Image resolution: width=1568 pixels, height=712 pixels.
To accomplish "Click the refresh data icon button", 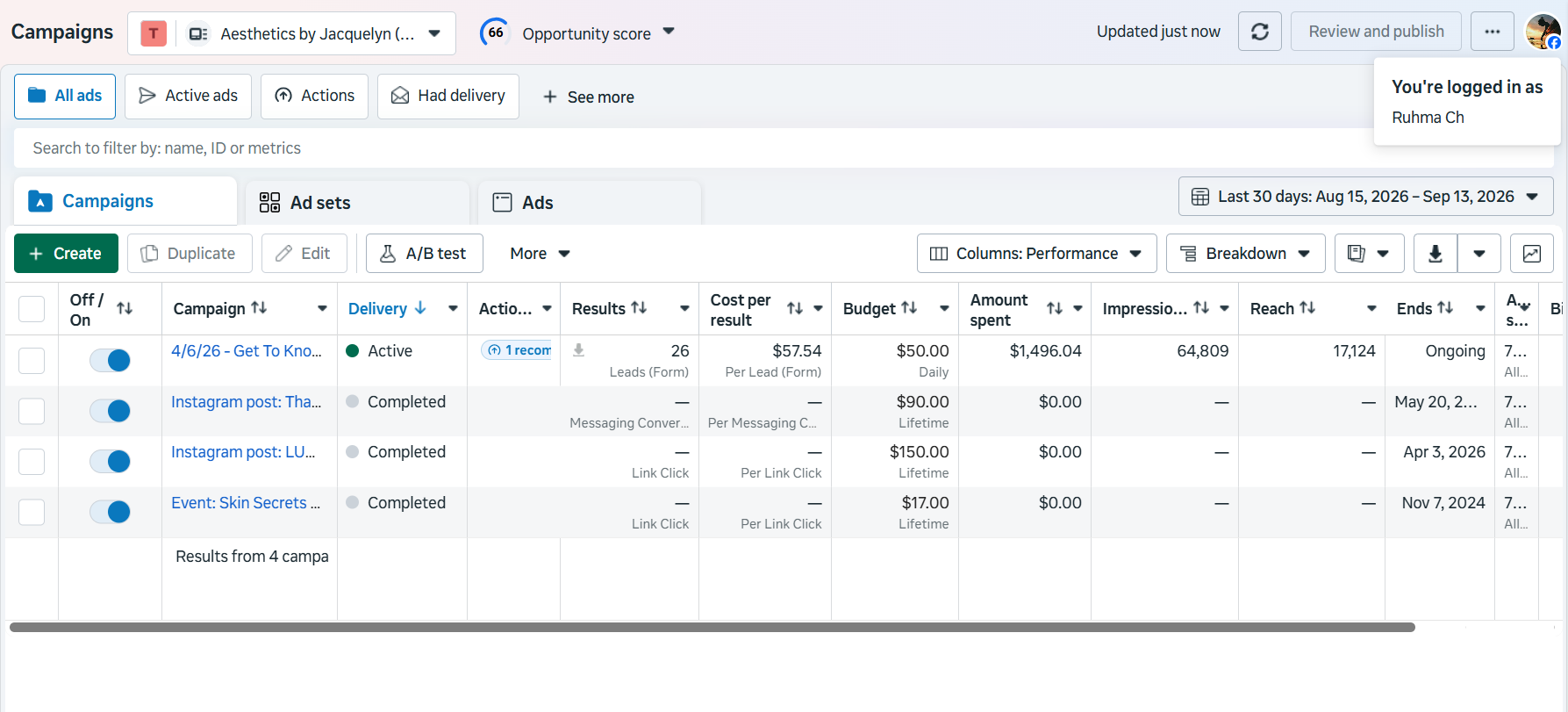I will click(1259, 32).
